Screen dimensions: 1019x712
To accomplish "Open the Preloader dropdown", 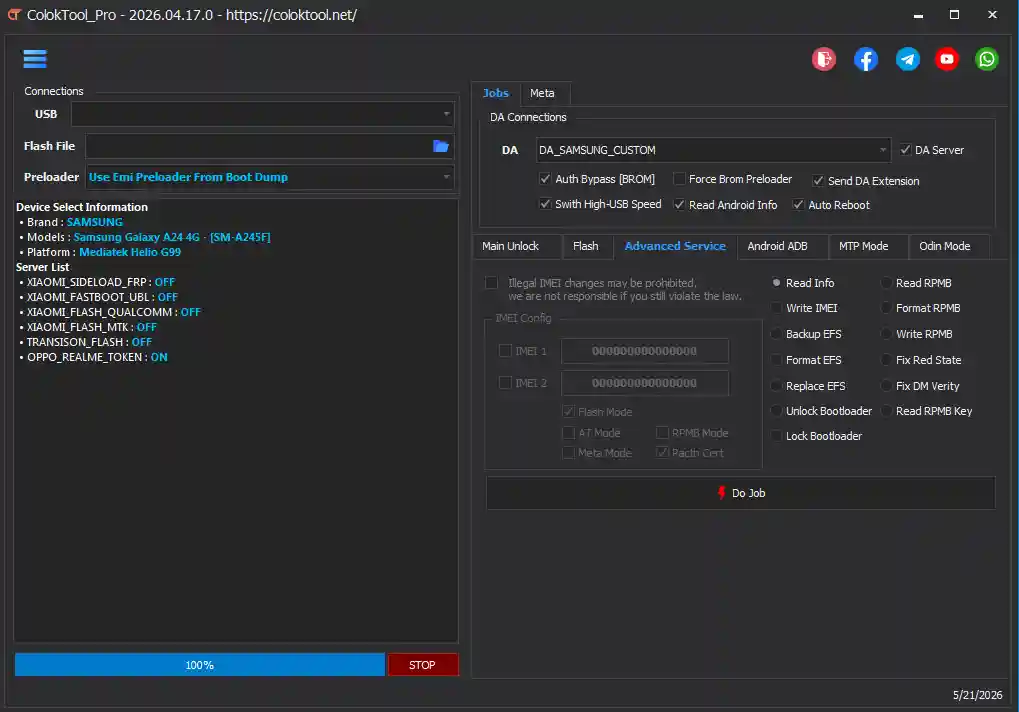I will 446,177.
